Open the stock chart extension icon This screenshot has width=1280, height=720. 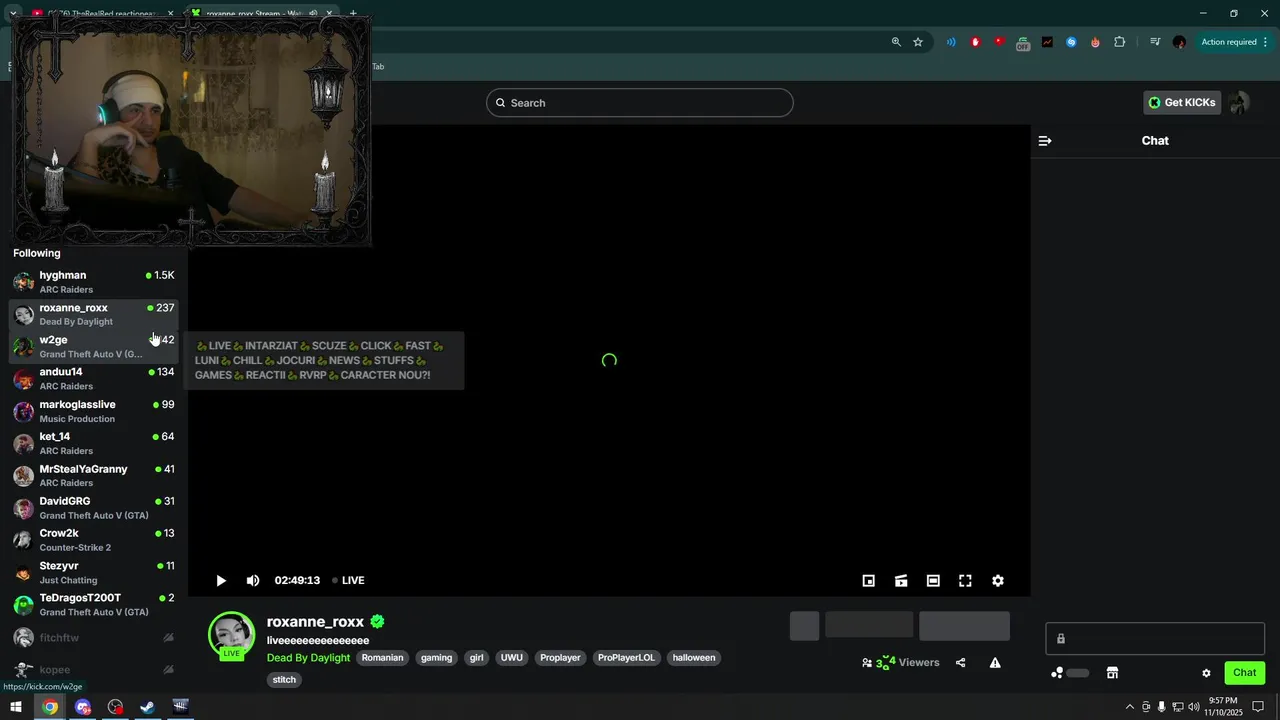tap(1047, 42)
